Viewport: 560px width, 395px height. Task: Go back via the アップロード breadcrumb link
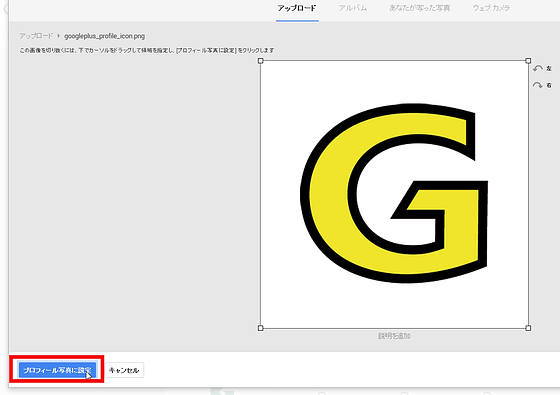tap(36, 36)
